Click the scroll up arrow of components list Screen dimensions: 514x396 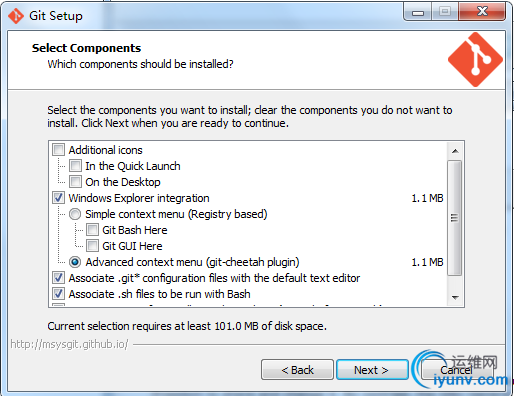tap(455, 151)
